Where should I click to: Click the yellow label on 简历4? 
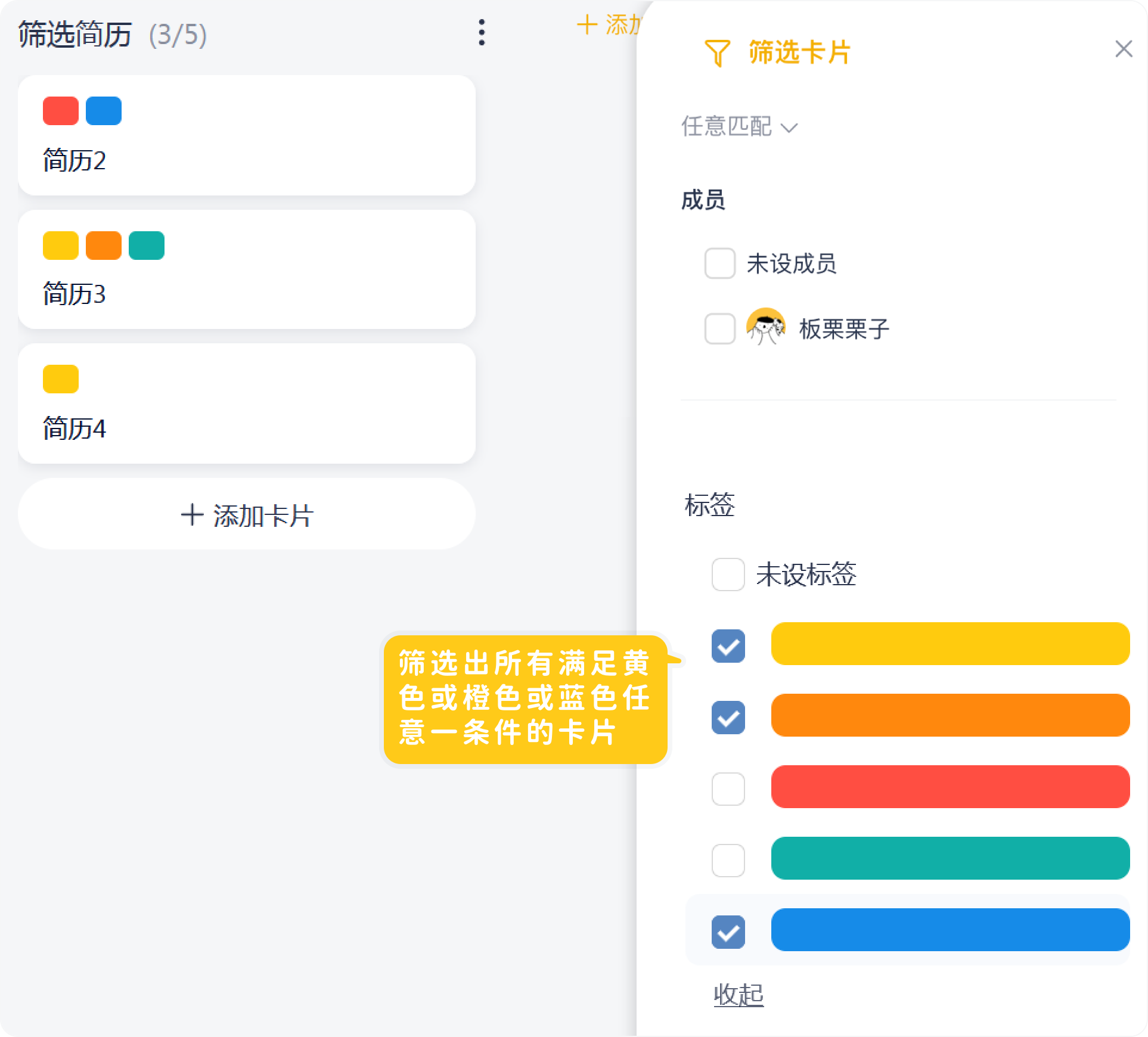61,379
